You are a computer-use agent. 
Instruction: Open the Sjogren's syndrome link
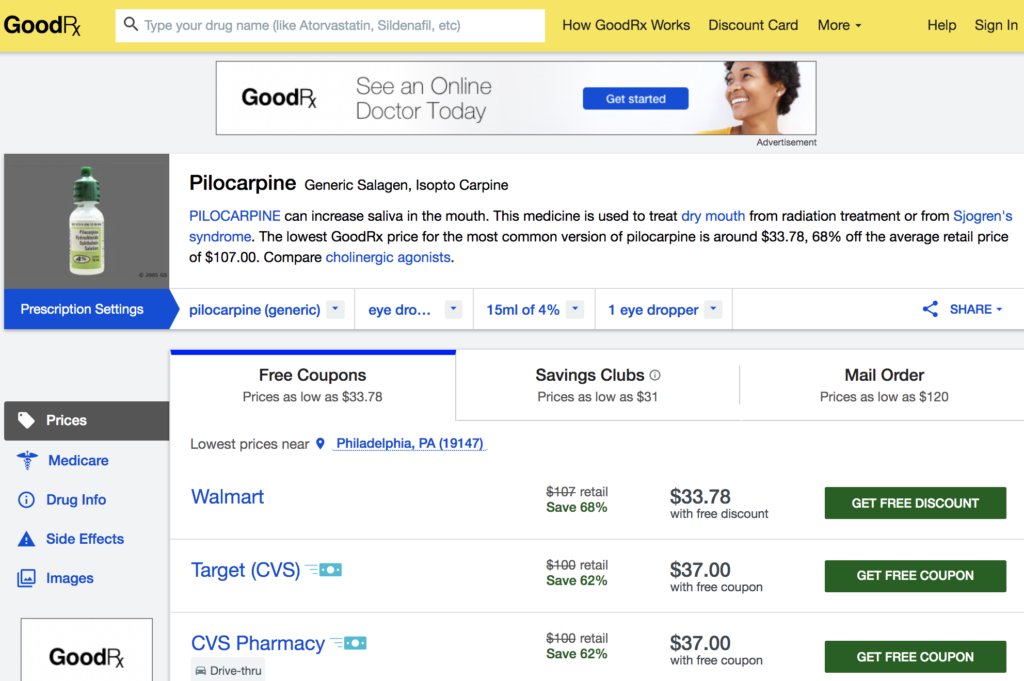tap(982, 215)
